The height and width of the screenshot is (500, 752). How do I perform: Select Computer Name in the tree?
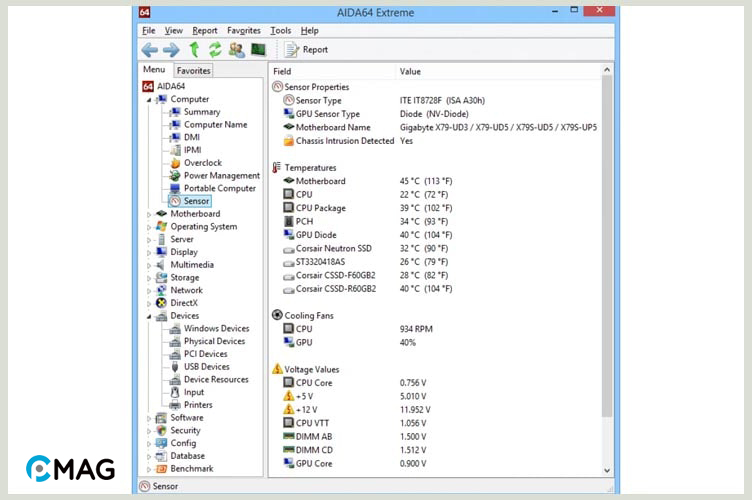click(x=215, y=125)
